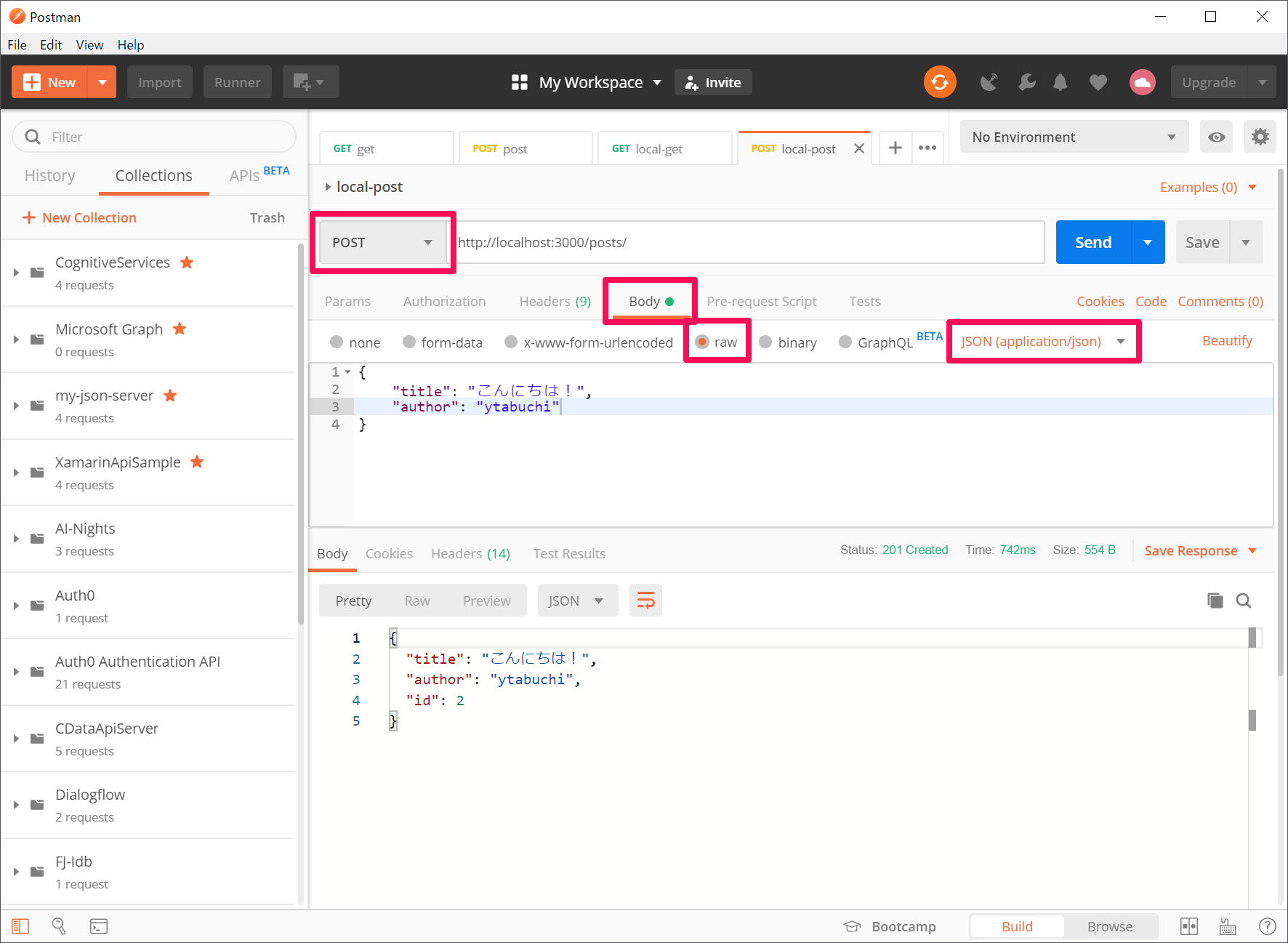
Task: Select the GraphQL body option
Action: pos(845,342)
